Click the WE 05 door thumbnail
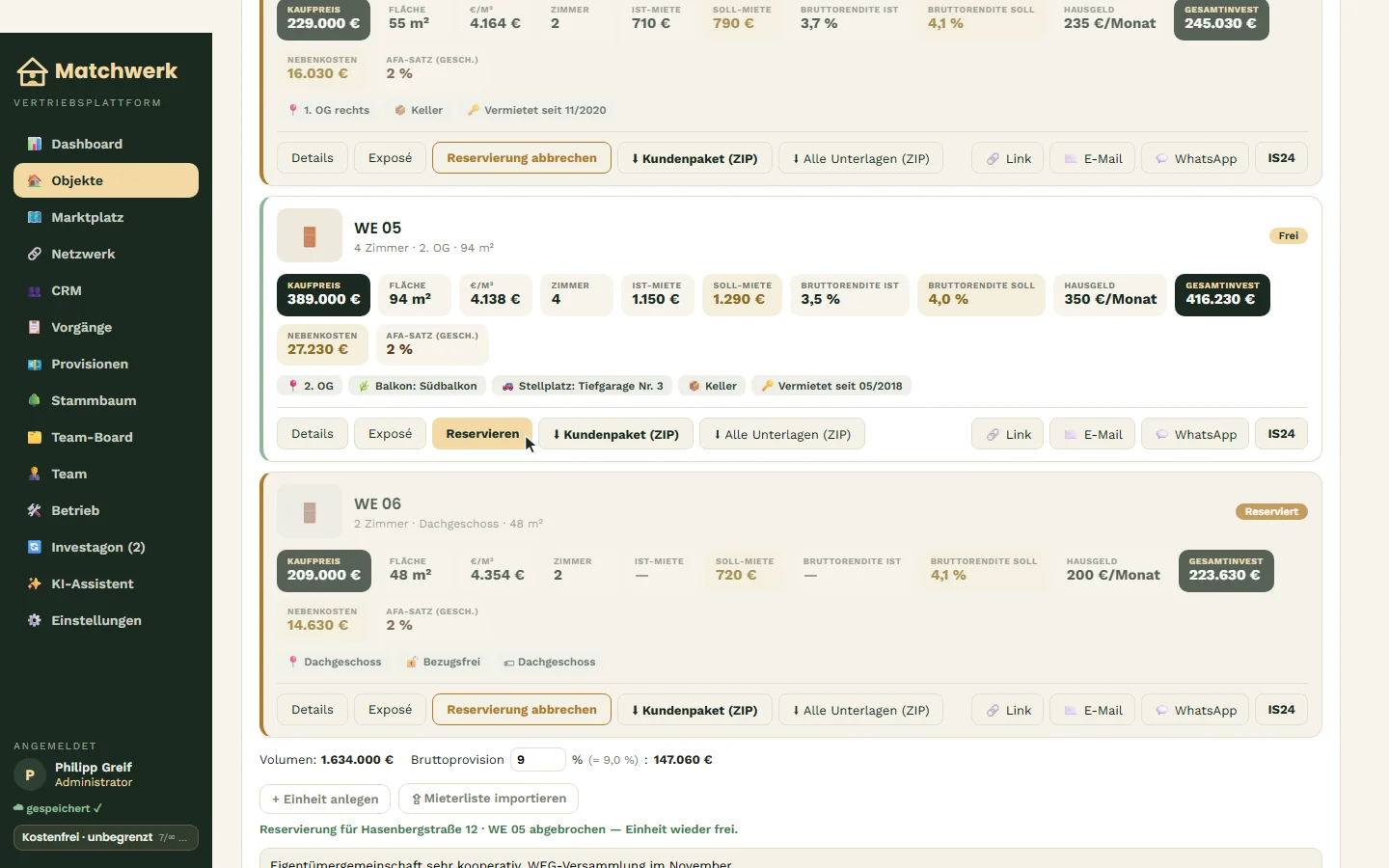The height and width of the screenshot is (868, 1389). tap(310, 235)
